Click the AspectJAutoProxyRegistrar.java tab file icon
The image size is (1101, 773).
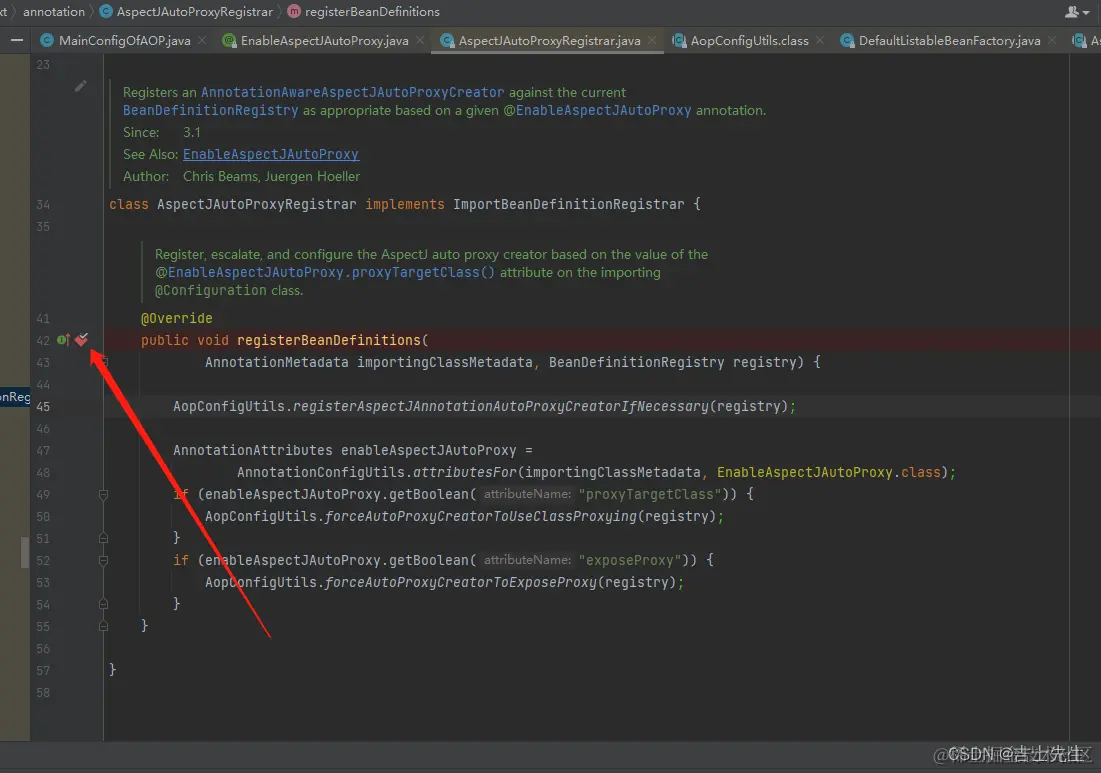click(x=447, y=41)
